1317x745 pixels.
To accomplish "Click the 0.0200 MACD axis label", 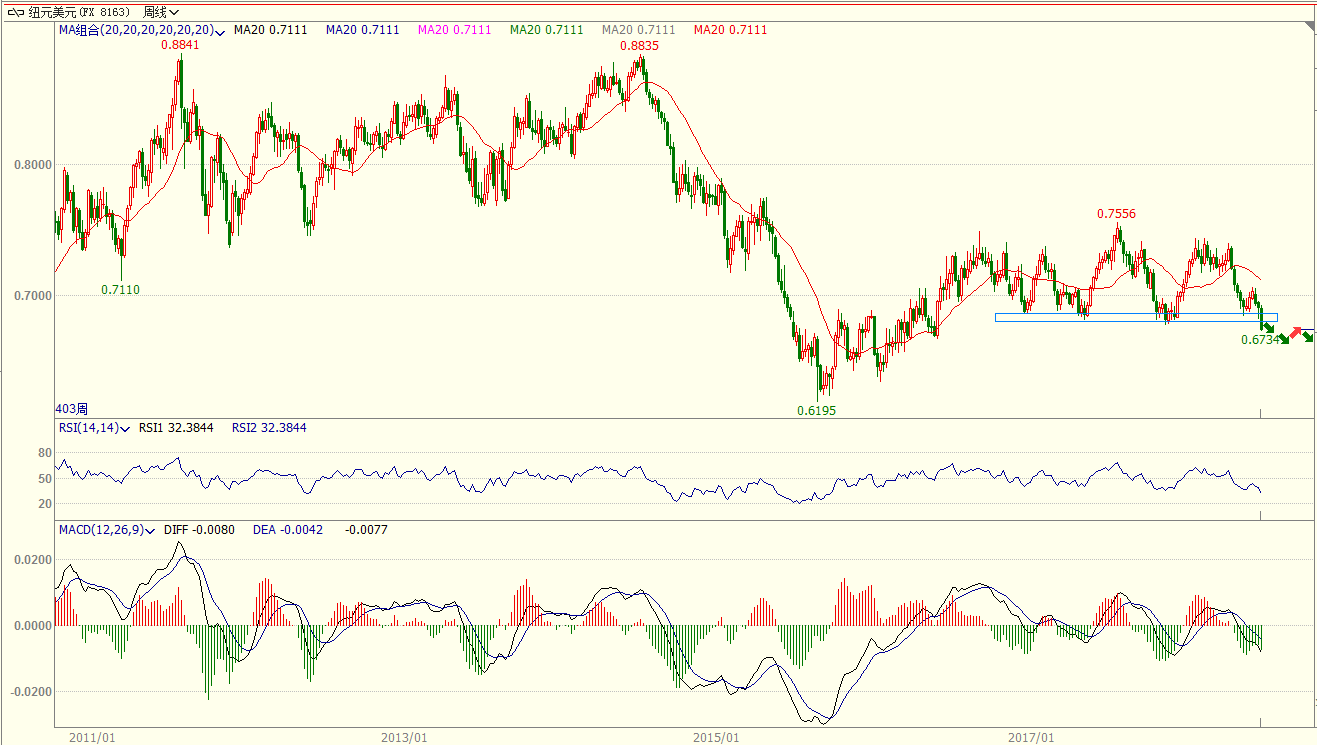I will [x=31, y=559].
